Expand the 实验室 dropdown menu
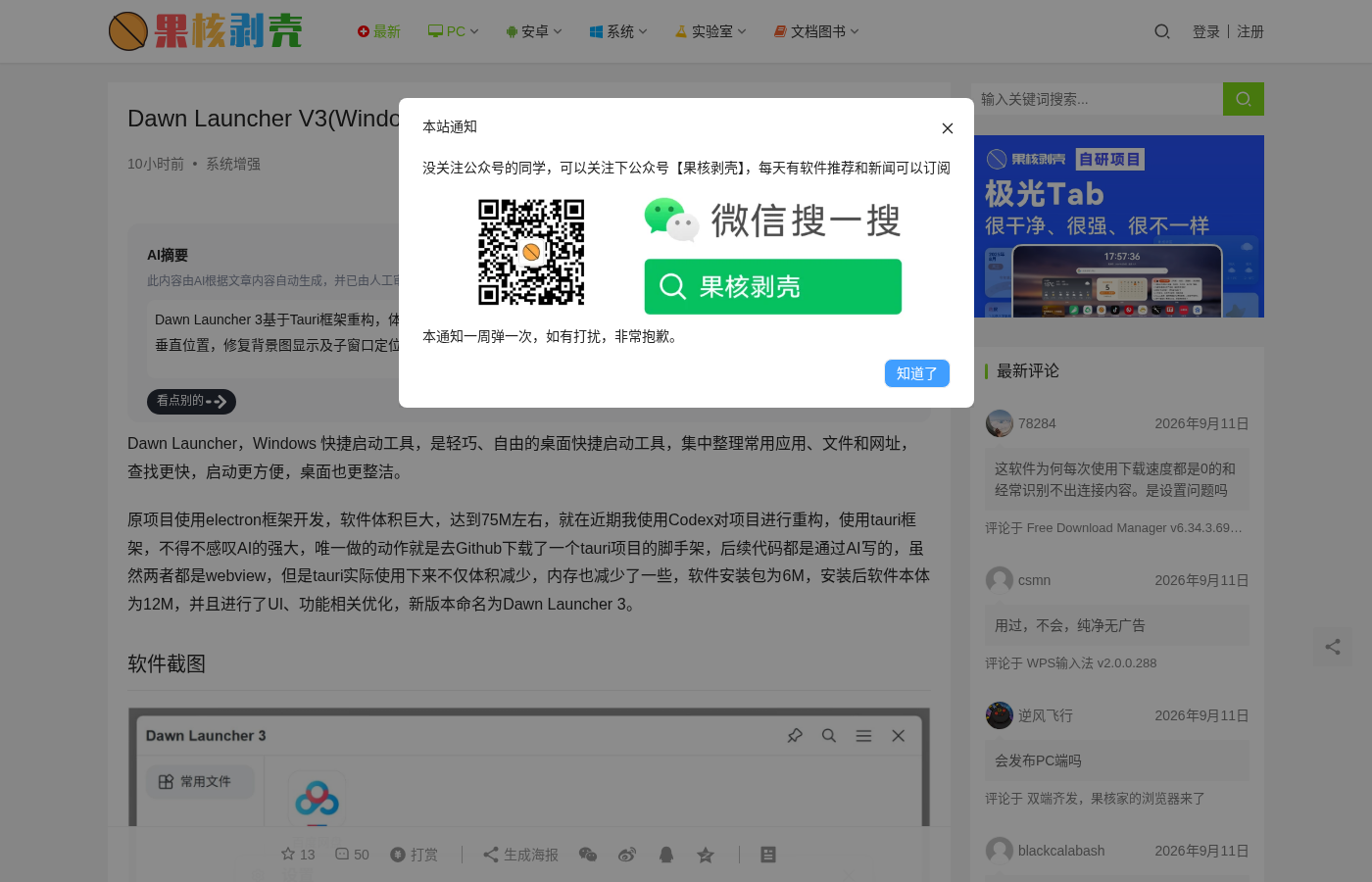Image resolution: width=1372 pixels, height=882 pixels. point(710,31)
